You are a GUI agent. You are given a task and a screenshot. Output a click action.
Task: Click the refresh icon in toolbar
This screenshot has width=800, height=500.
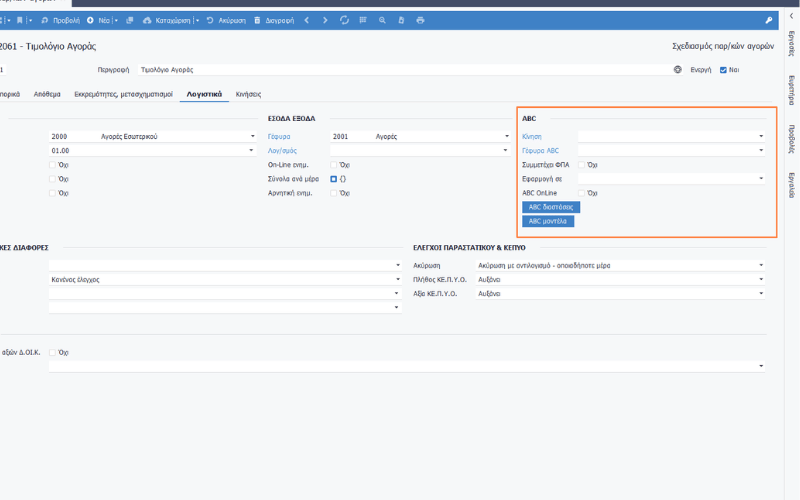[x=344, y=20]
